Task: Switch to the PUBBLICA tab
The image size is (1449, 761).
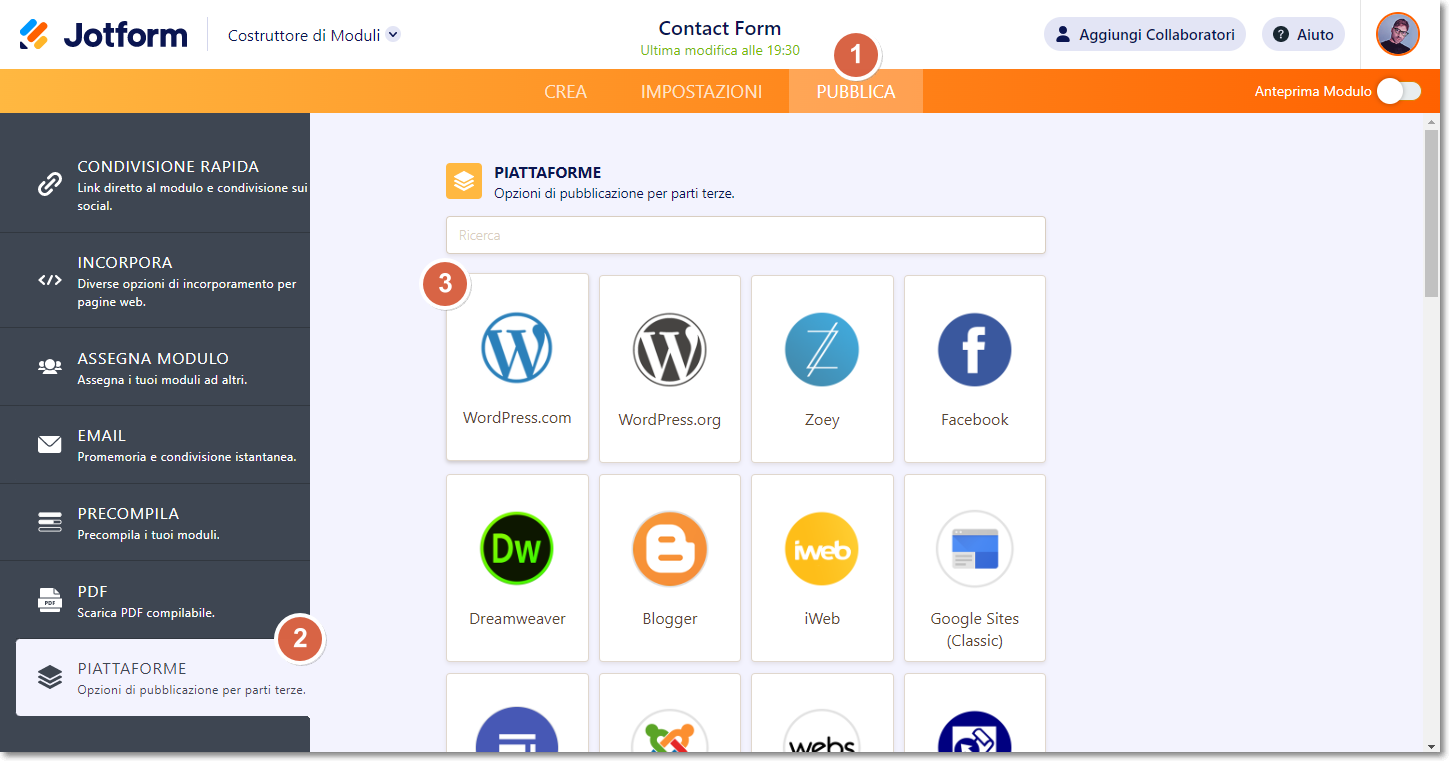Action: pyautogui.click(x=856, y=92)
